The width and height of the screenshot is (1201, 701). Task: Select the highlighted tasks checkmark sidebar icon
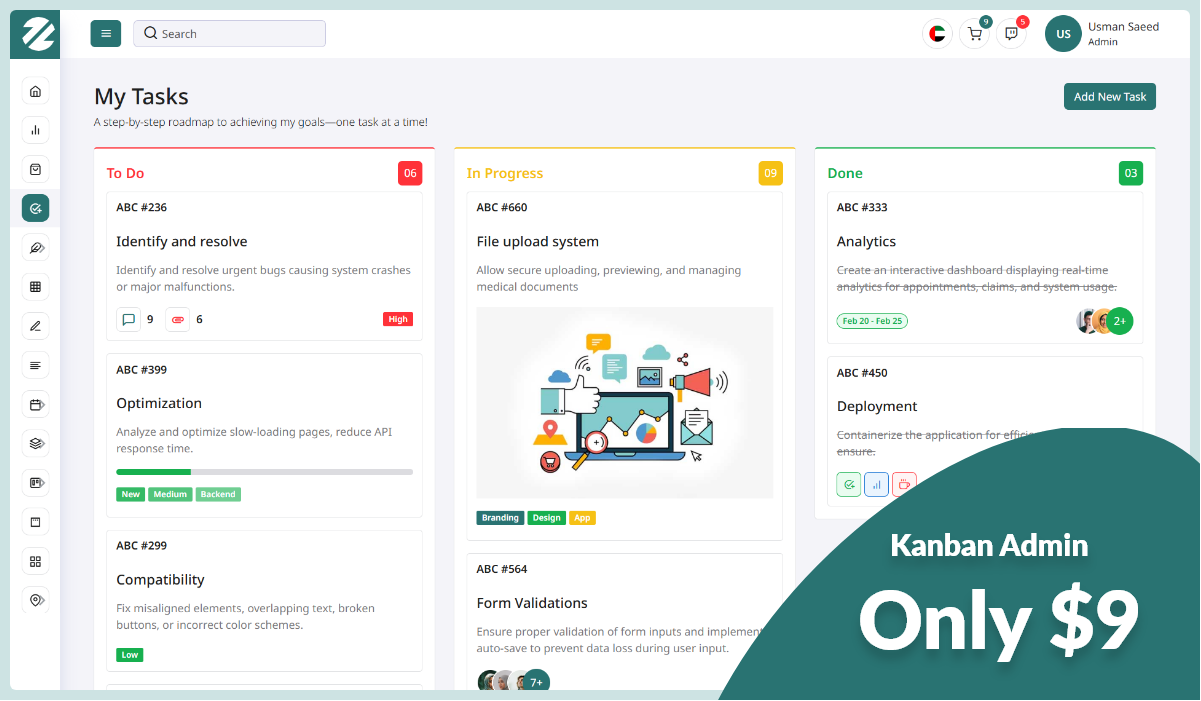35,208
